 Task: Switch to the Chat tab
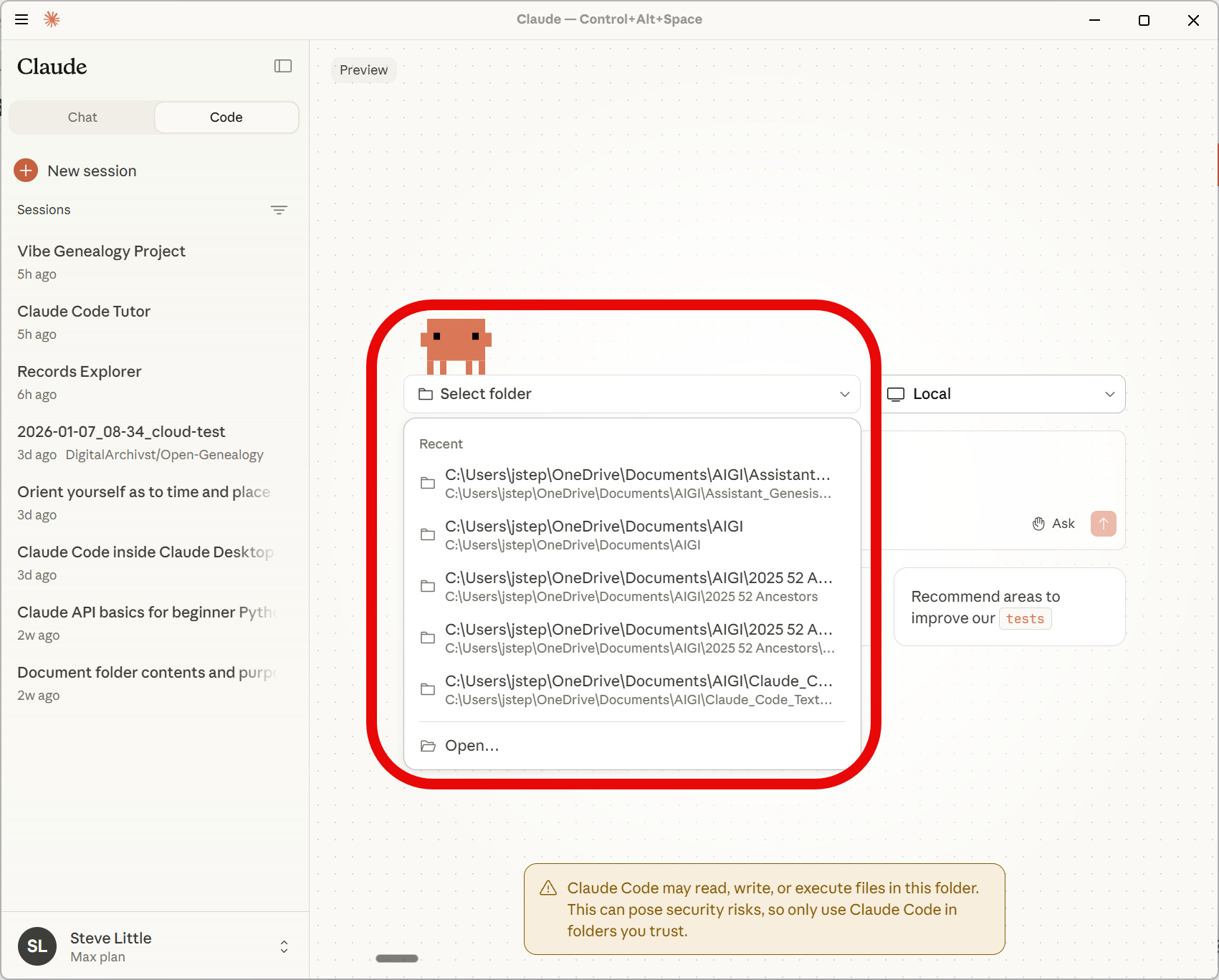82,117
